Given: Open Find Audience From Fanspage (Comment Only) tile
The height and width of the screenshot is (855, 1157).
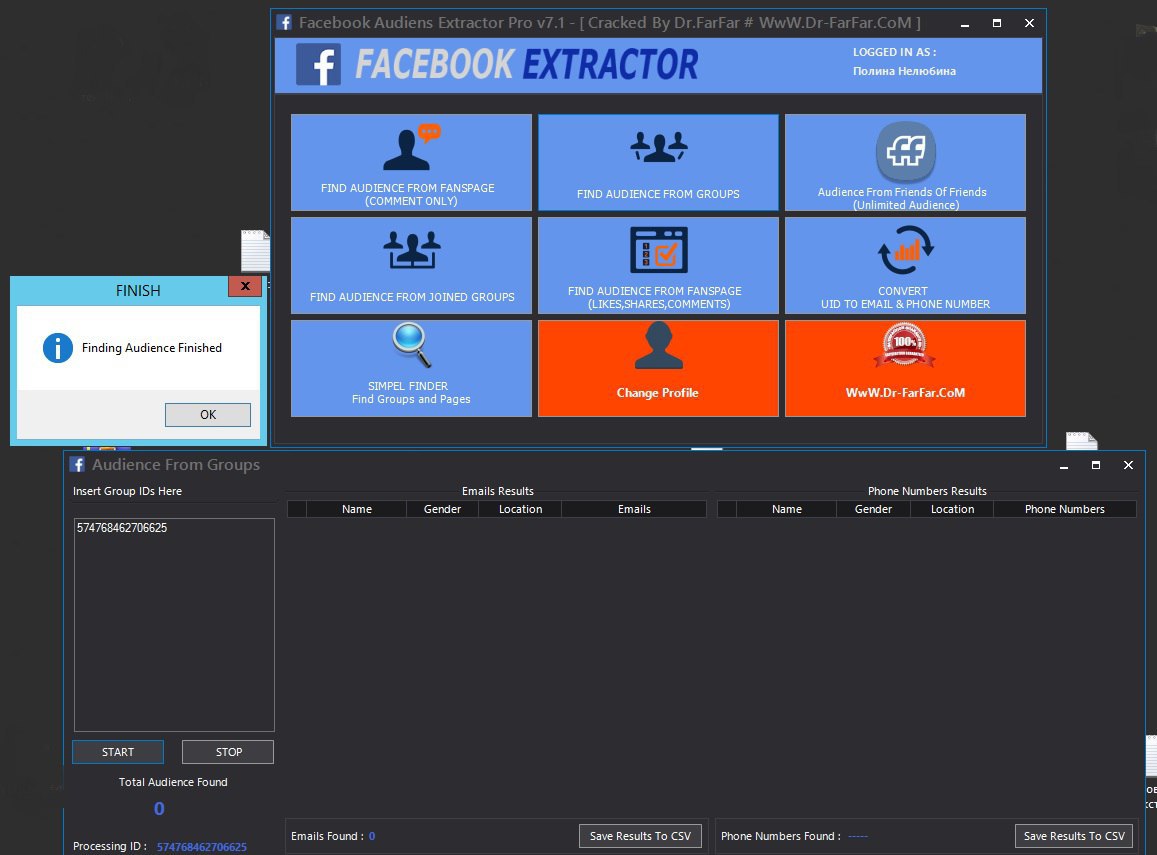Looking at the screenshot, I should 411,162.
